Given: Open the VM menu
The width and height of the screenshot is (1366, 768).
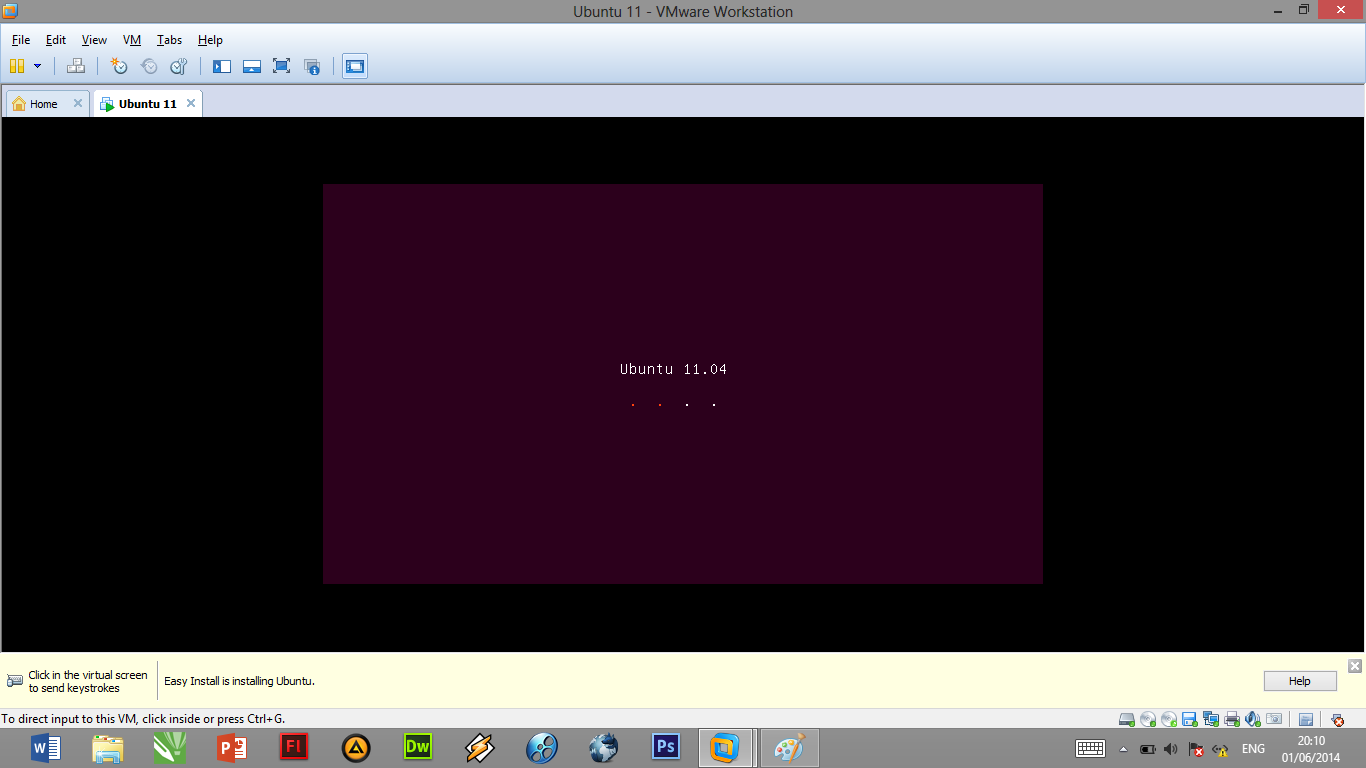Looking at the screenshot, I should (132, 40).
